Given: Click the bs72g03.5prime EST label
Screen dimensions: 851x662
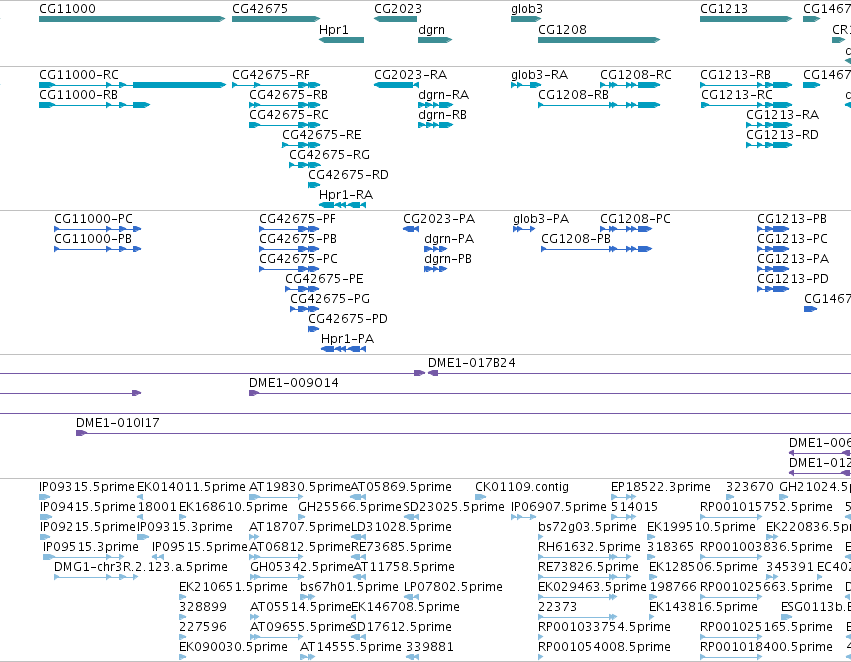Looking at the screenshot, I should (587, 527).
